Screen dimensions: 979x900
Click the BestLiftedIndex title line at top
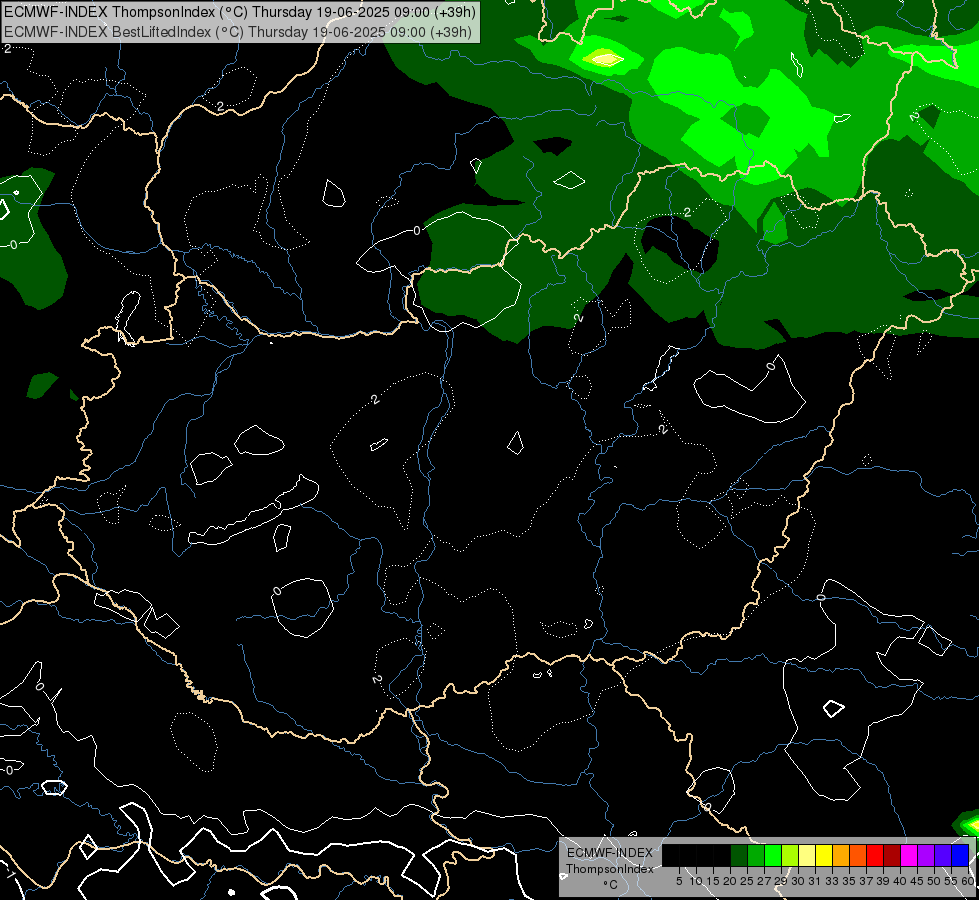click(238, 31)
